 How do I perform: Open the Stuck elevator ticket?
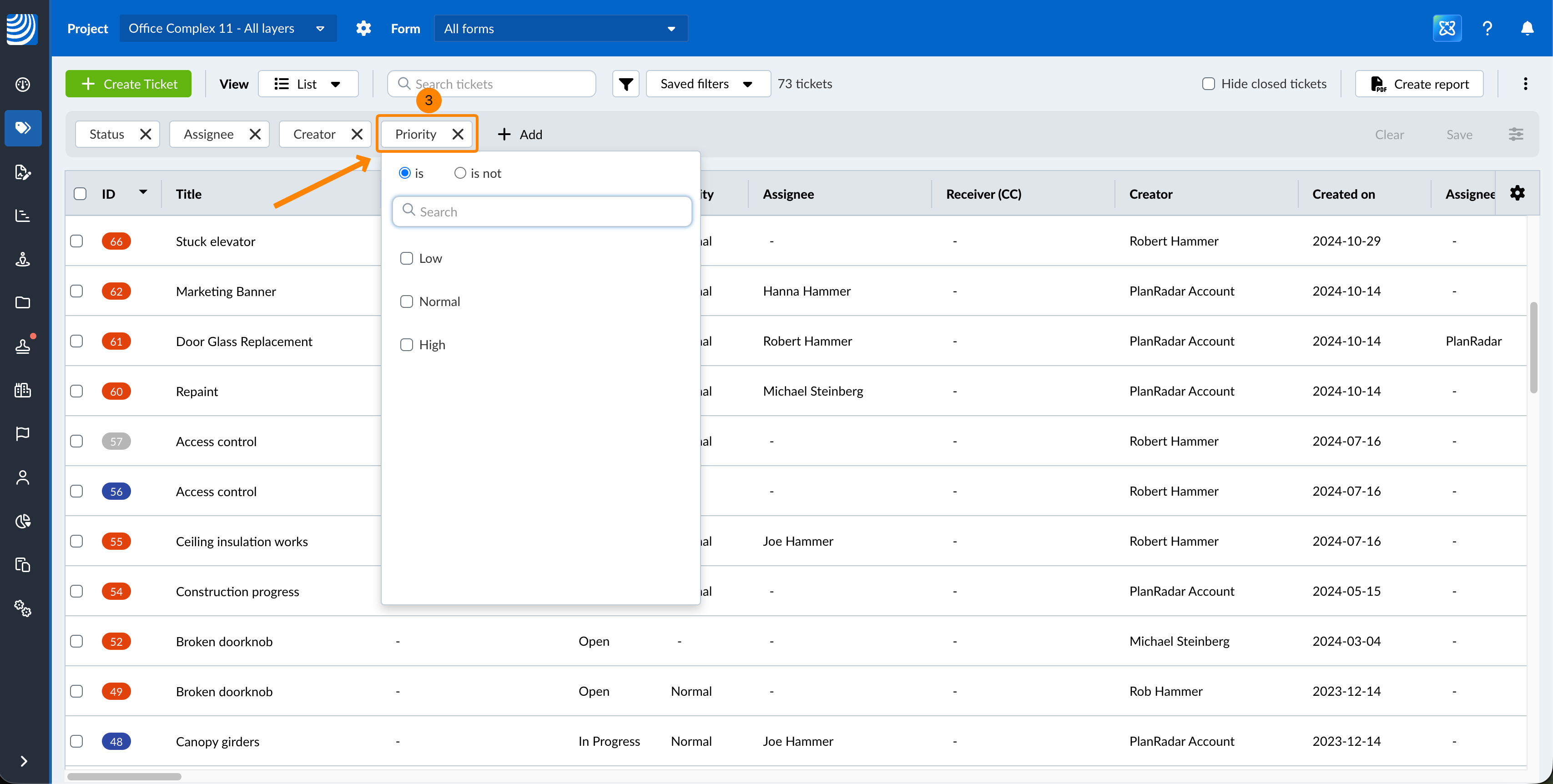[x=215, y=241]
